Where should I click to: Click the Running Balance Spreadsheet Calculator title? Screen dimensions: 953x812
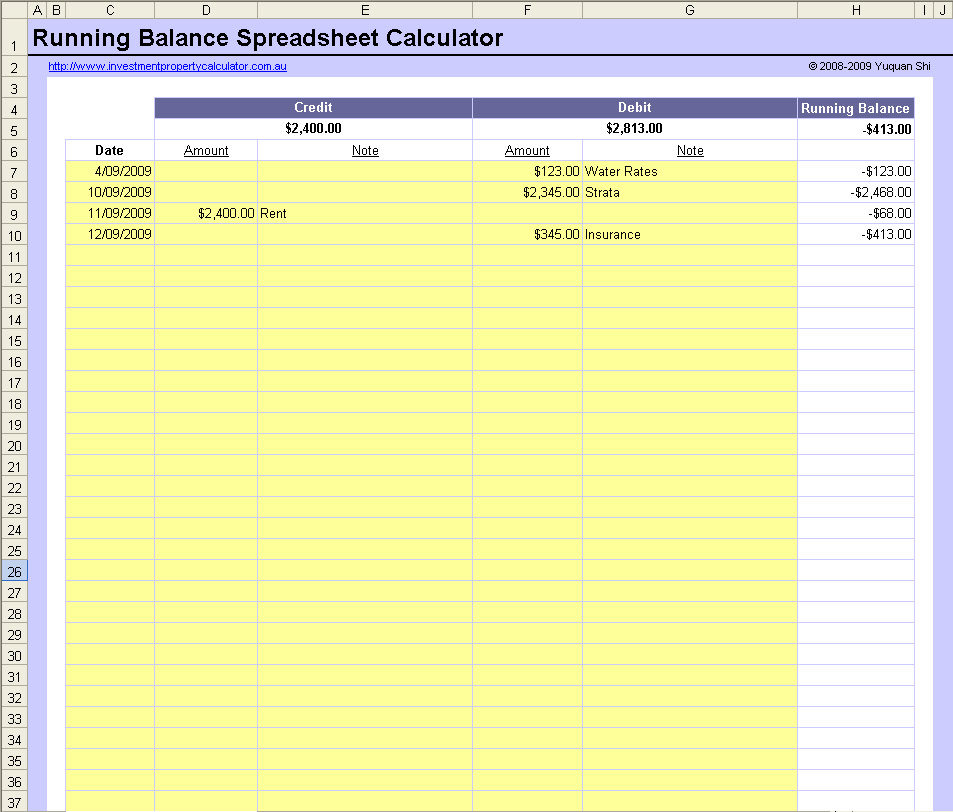[x=268, y=39]
